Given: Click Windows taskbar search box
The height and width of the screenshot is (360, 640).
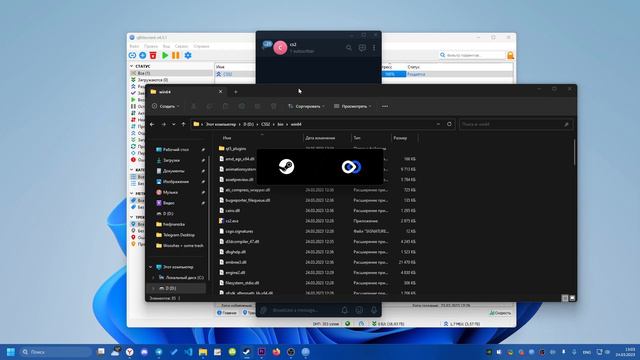Looking at the screenshot, I should (55, 352).
